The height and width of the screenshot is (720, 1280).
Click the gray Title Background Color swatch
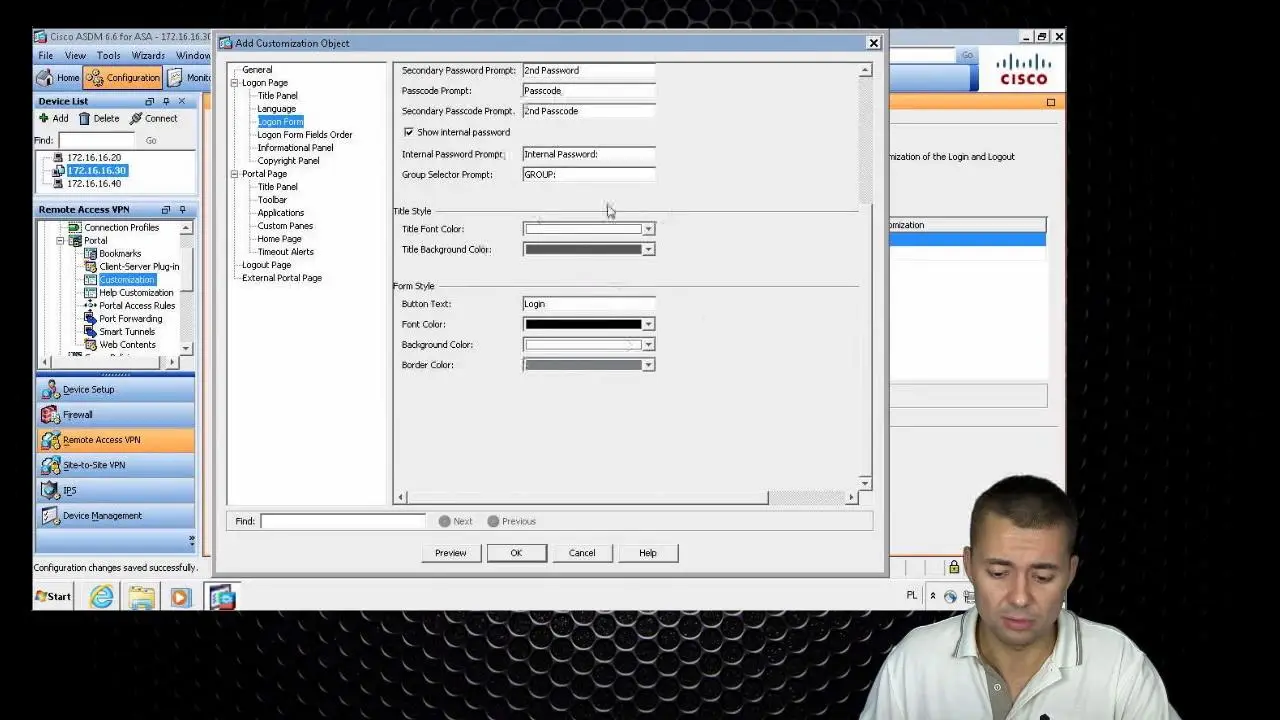583,249
